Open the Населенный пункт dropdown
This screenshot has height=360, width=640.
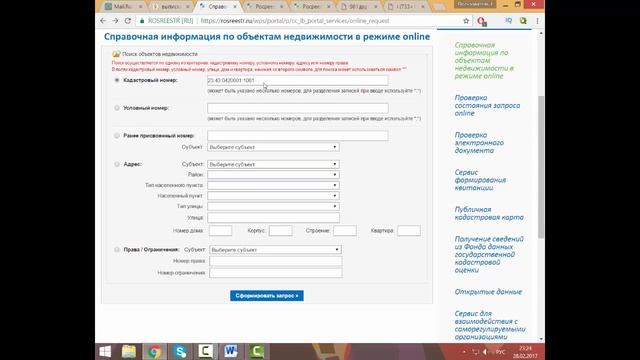coord(273,196)
